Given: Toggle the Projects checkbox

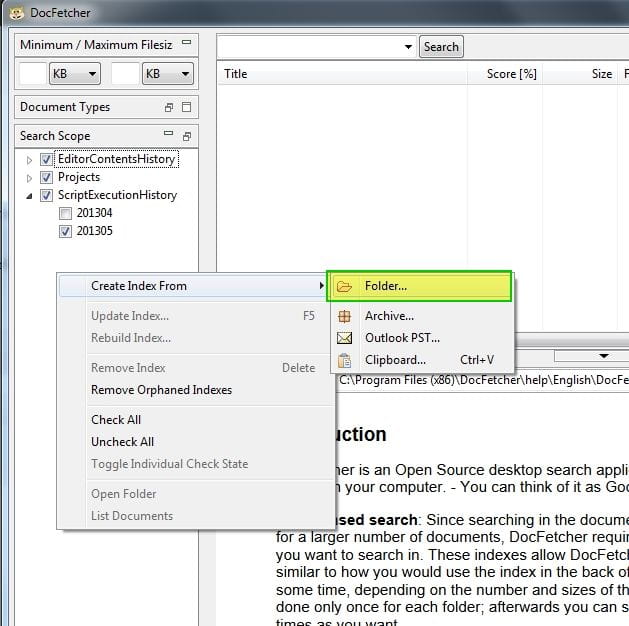Looking at the screenshot, I should (x=46, y=177).
